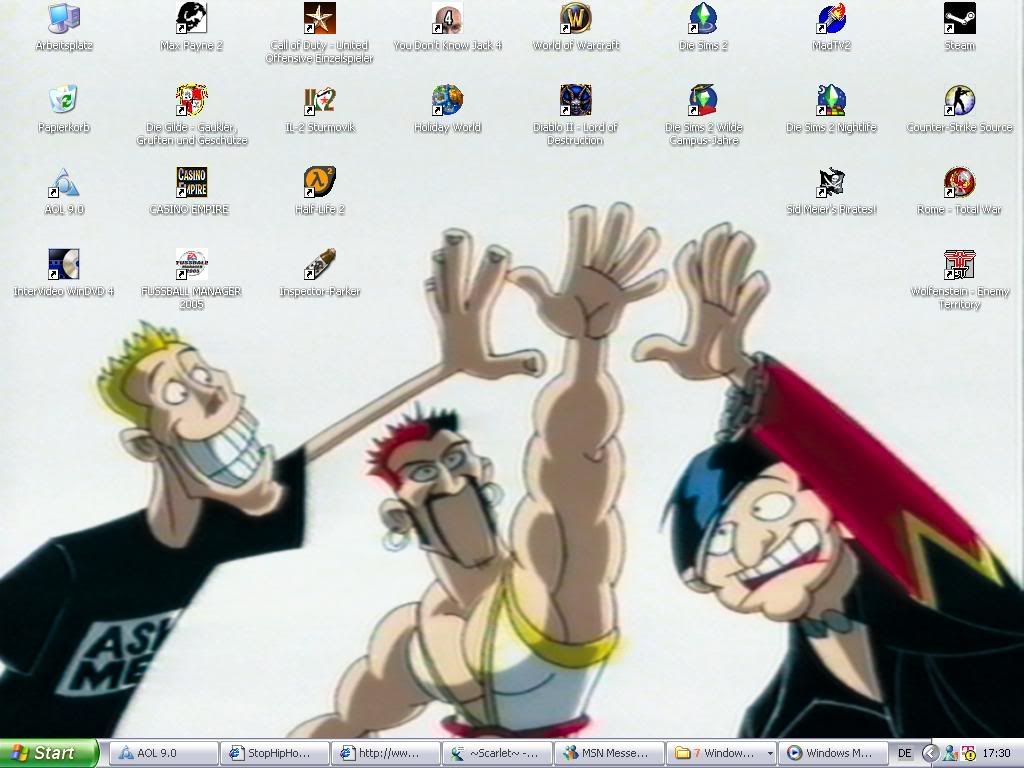Expand the grouped Windows Explorer taskbar button

721,753
